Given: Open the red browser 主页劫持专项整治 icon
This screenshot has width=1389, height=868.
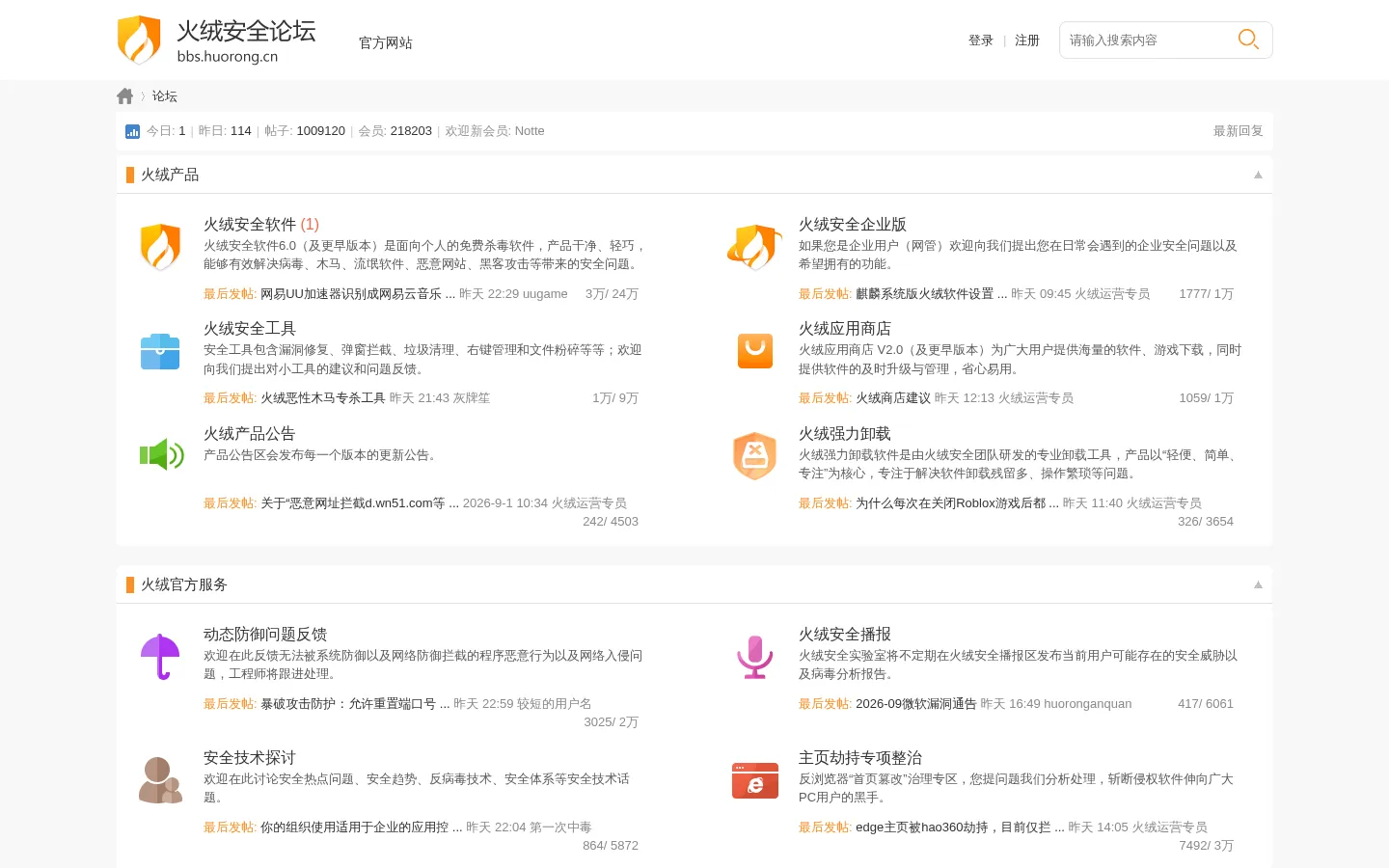Looking at the screenshot, I should (755, 780).
